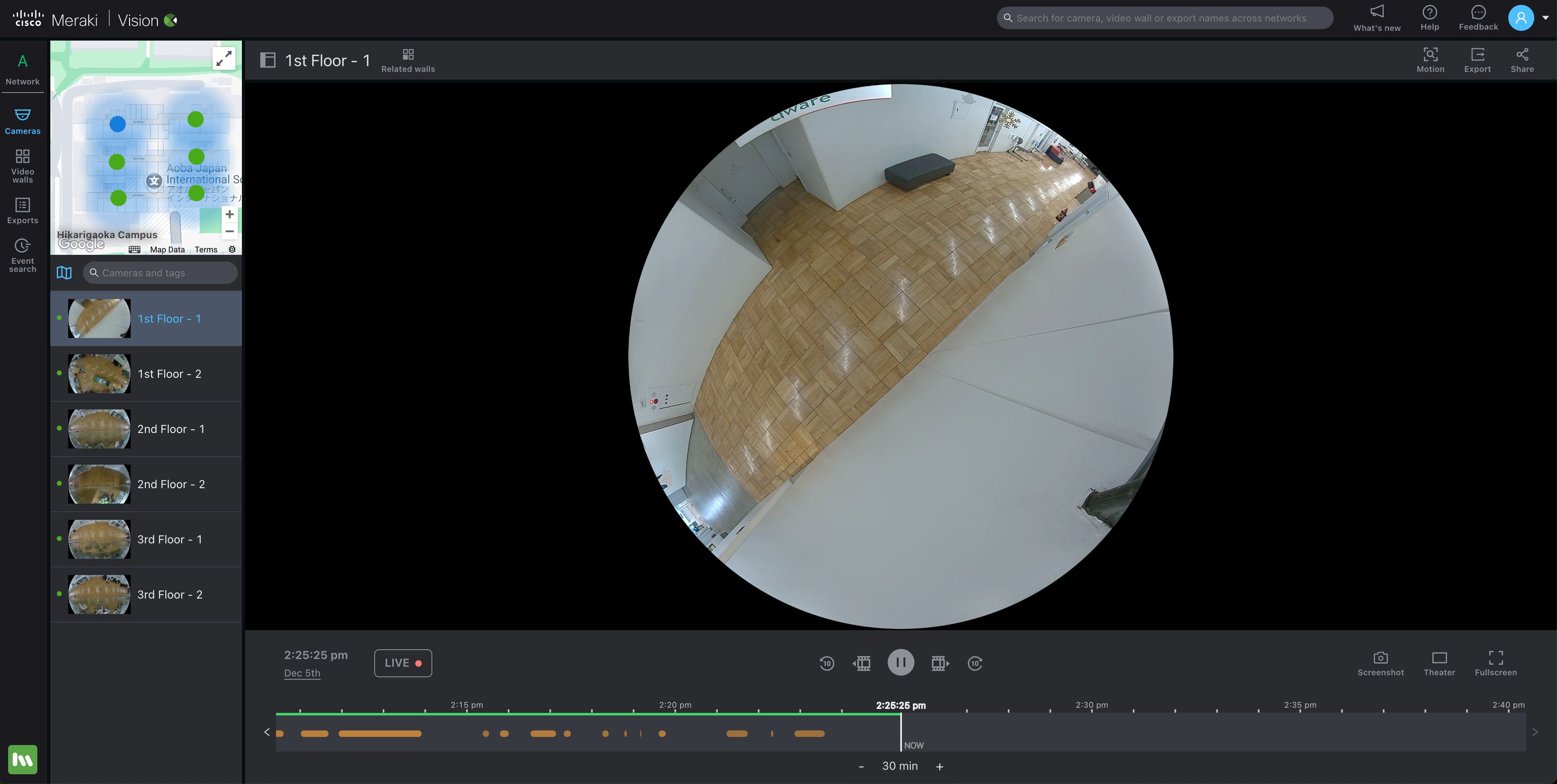
Task: Open Event search in sidebar
Action: pyautogui.click(x=22, y=254)
